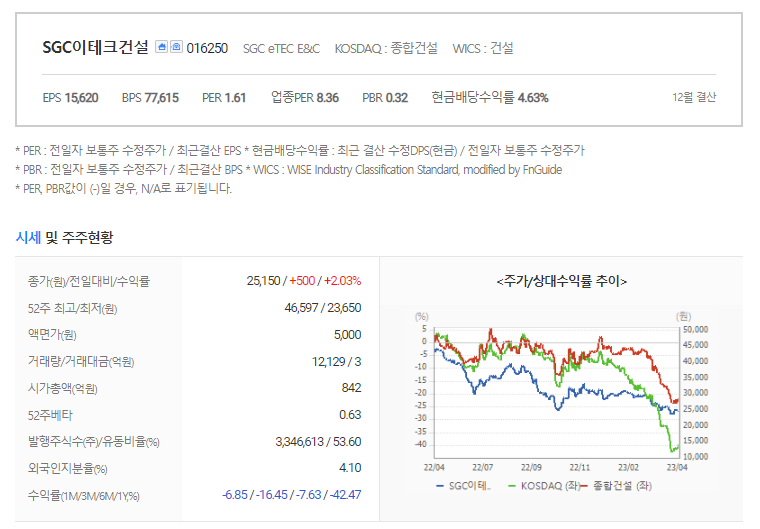Screen dimensions: 760x529
Task: Click the 50,000 right axis label
Action: (695, 330)
